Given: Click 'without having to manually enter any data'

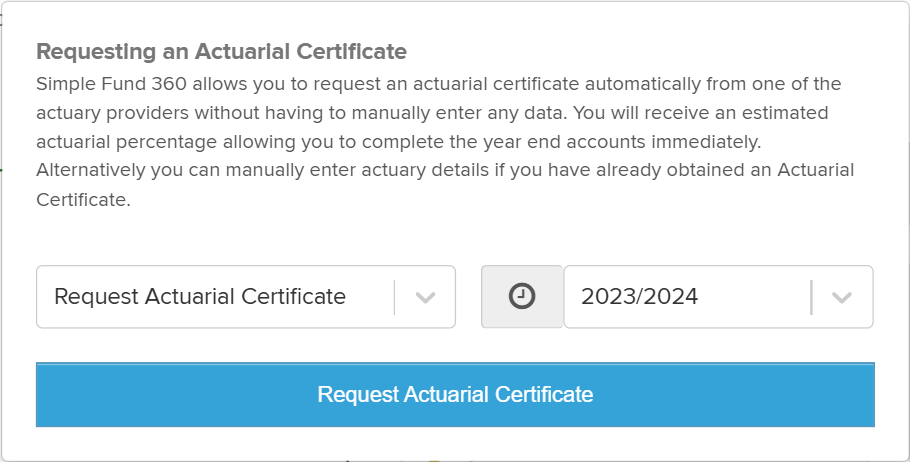Looking at the screenshot, I should tap(380, 113).
